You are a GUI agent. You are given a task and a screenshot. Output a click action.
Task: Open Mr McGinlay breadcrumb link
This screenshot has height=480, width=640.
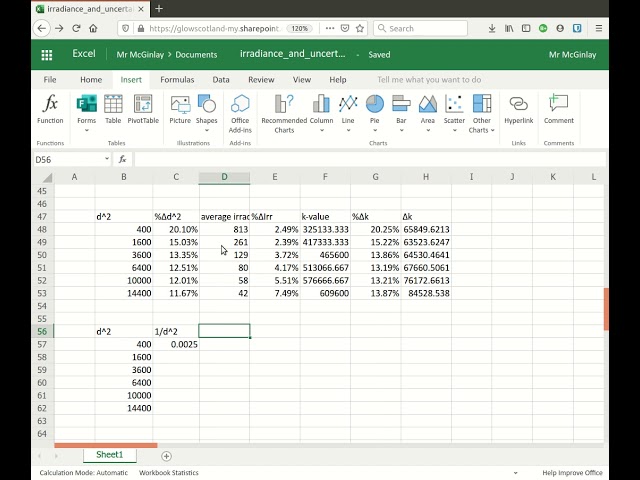pos(140,55)
